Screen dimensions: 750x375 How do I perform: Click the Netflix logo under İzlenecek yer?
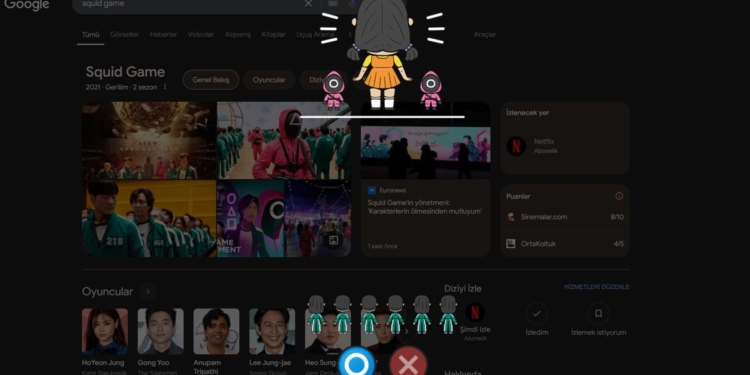(x=516, y=146)
